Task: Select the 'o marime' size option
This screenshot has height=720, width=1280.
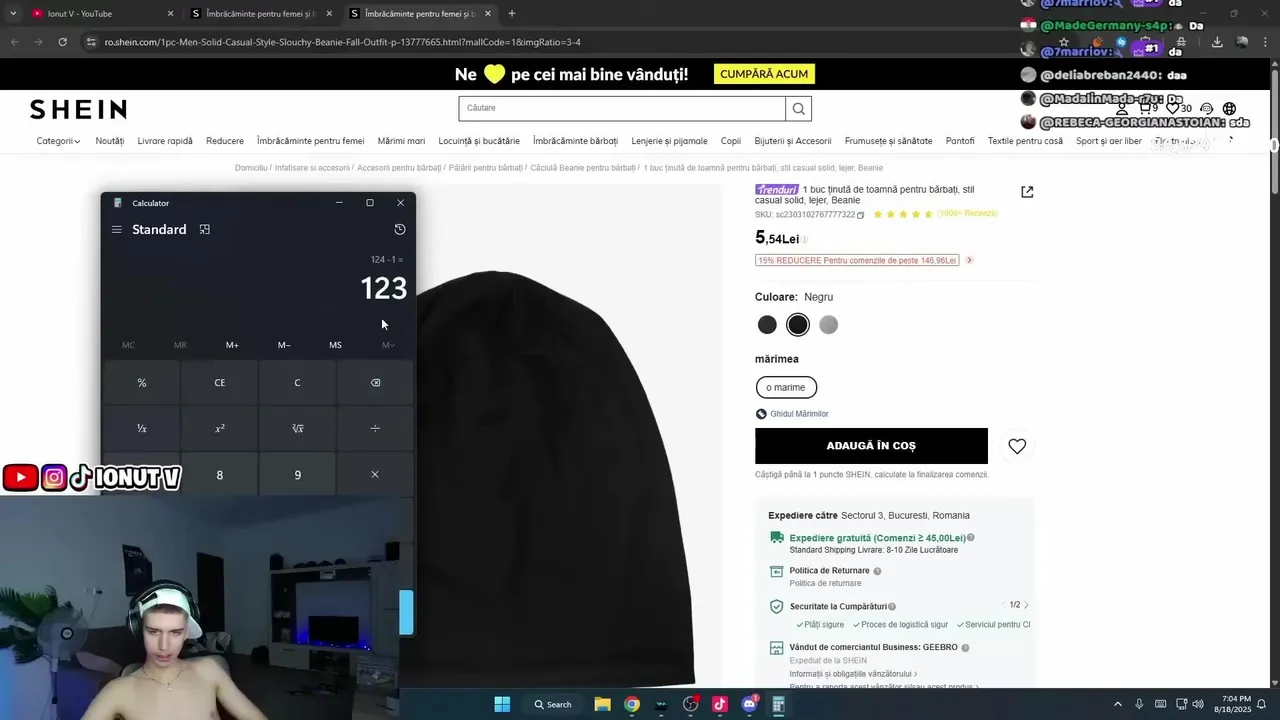Action: 786,387
